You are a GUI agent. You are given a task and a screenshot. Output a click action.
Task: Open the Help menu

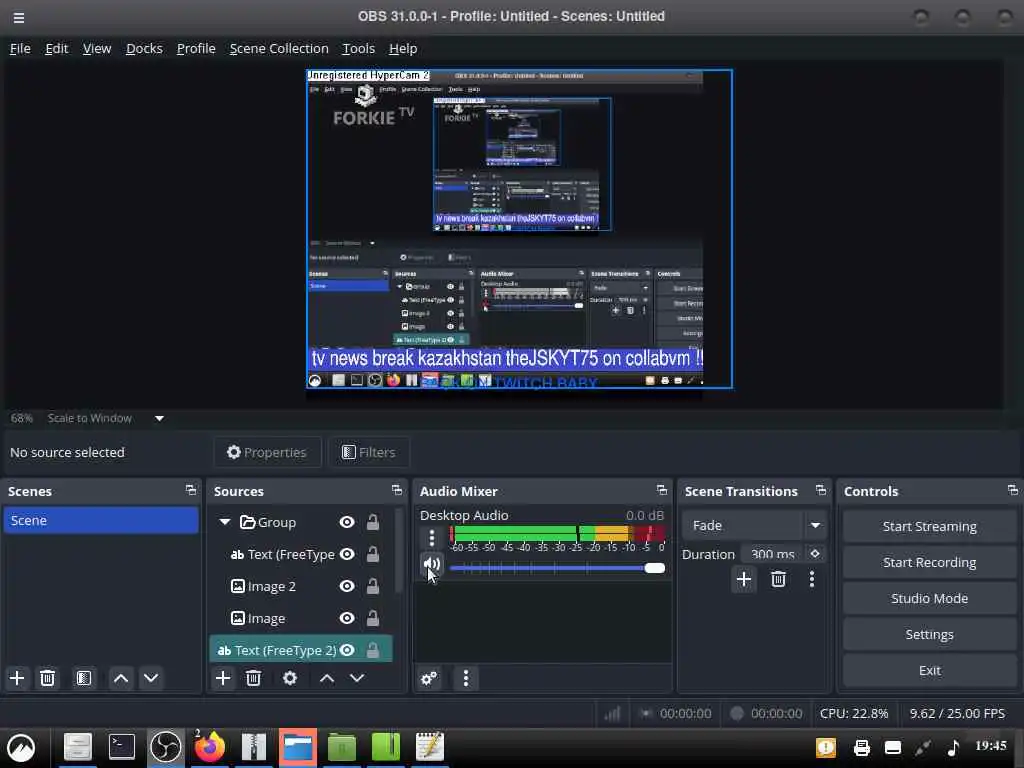[x=403, y=48]
